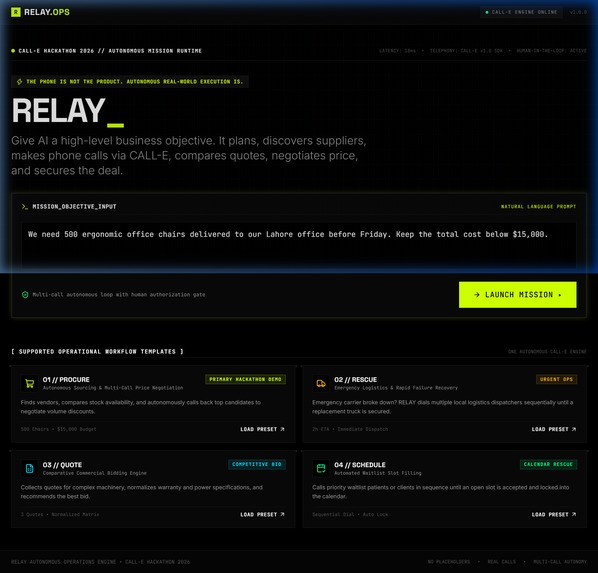Click the document icon on QUOTE card

[29, 468]
